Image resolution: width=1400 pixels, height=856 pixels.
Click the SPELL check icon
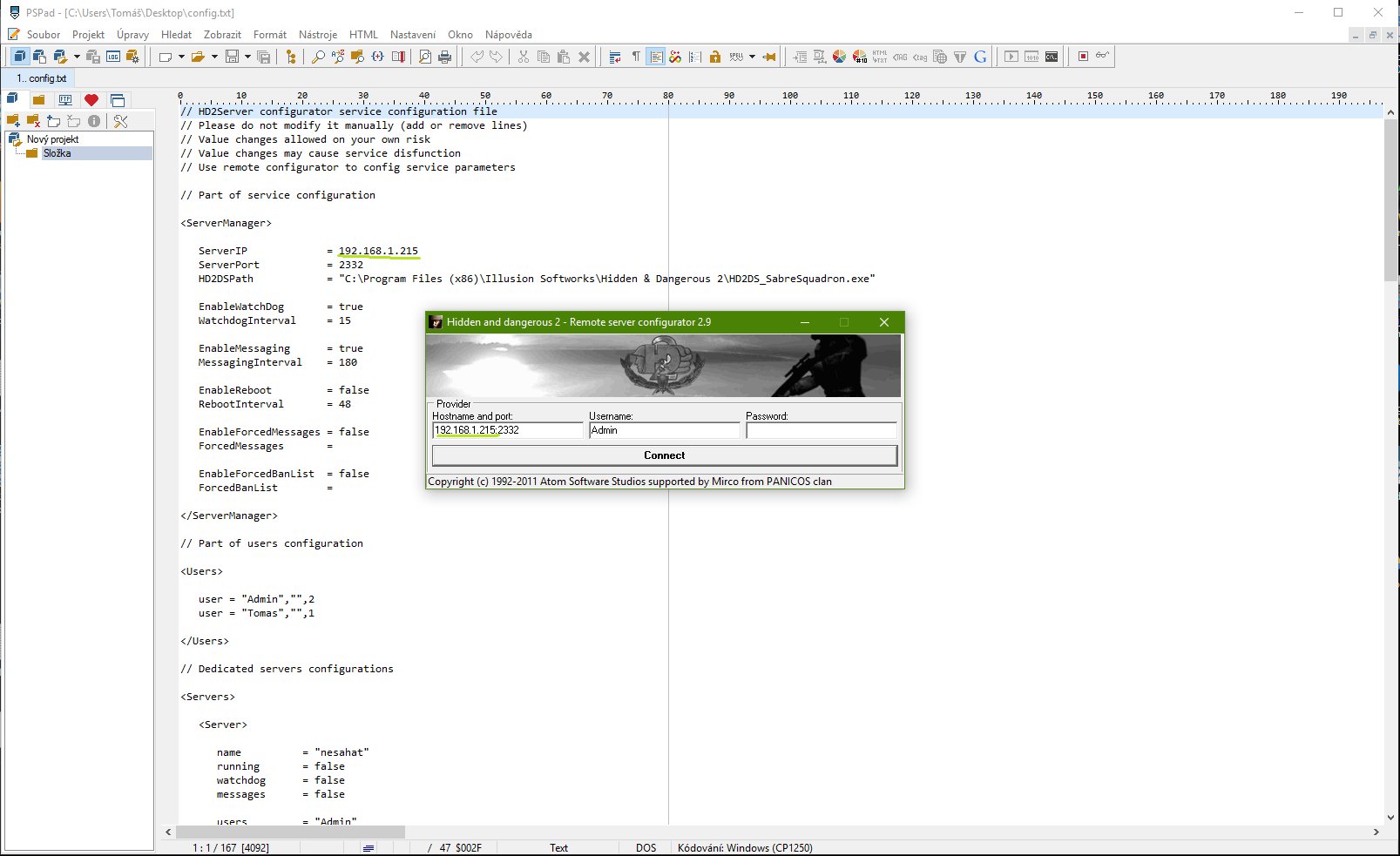tap(737, 57)
